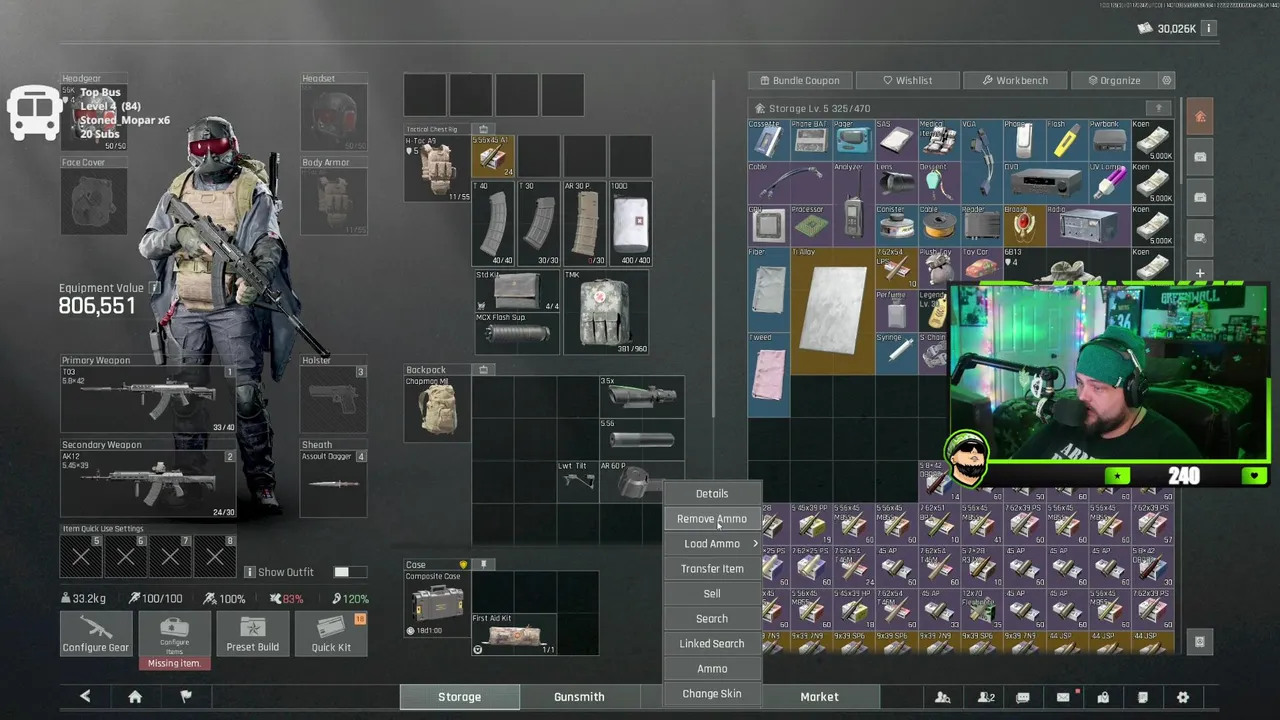Select Sell in context menu
Image resolution: width=1280 pixels, height=720 pixels.
tap(712, 593)
